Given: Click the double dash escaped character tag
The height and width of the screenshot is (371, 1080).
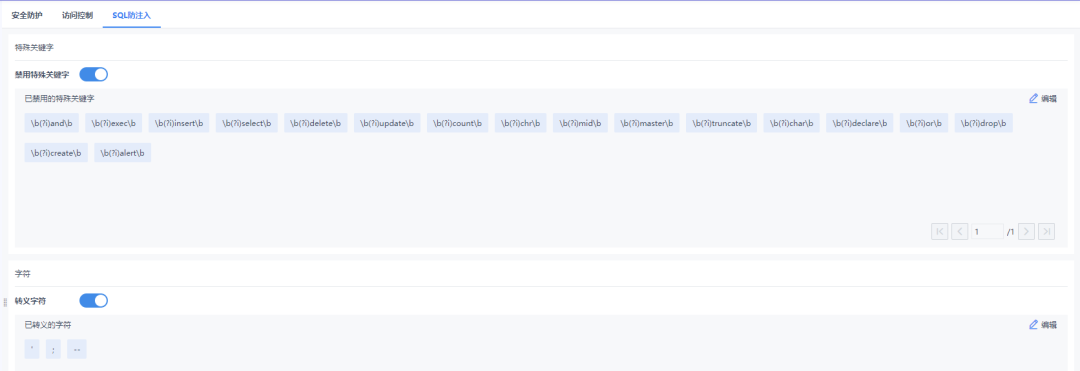Looking at the screenshot, I should pyautogui.click(x=76, y=349).
